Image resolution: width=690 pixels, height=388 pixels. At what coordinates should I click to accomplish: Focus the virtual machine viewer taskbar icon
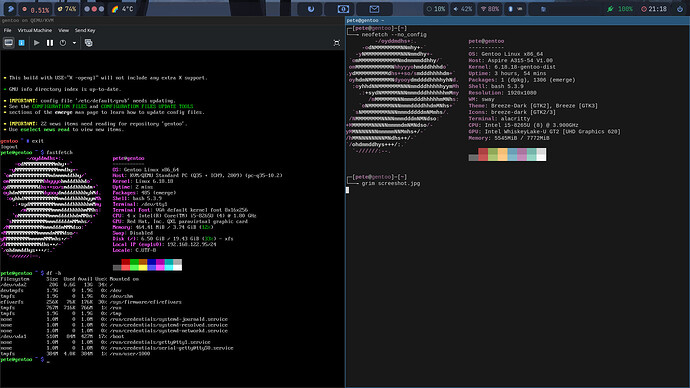pyautogui.click(x=343, y=9)
